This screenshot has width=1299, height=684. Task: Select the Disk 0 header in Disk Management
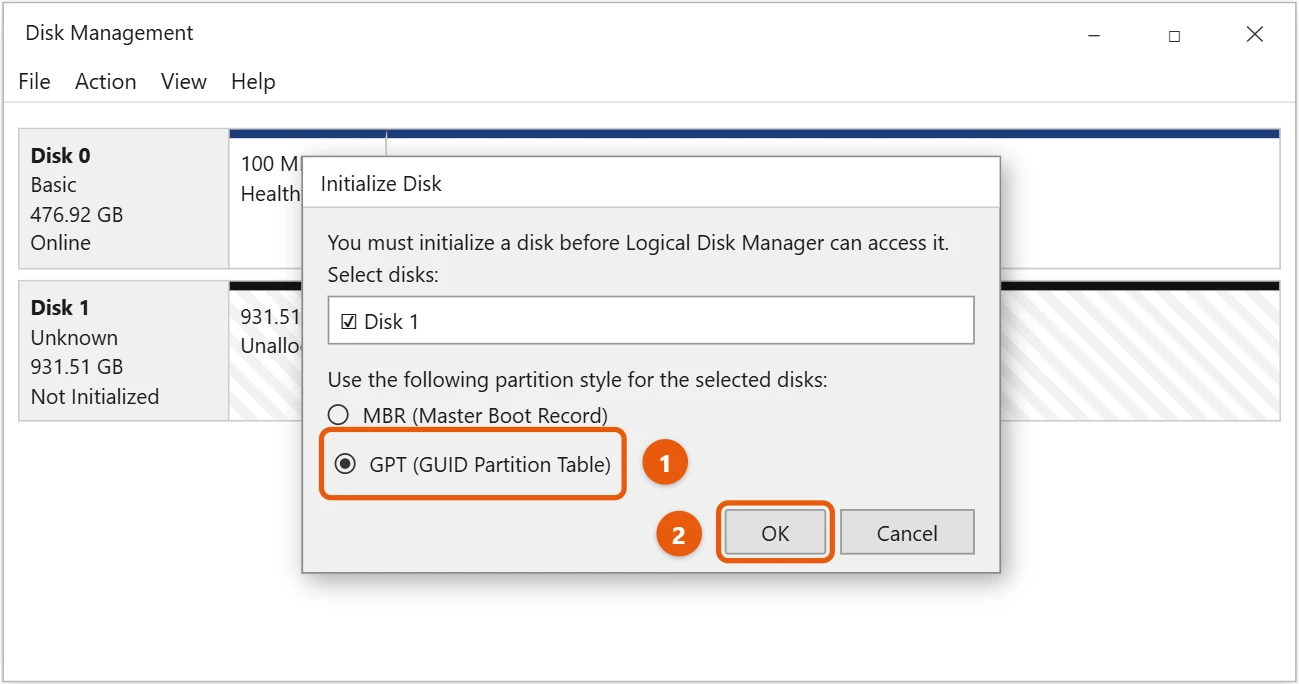point(124,198)
